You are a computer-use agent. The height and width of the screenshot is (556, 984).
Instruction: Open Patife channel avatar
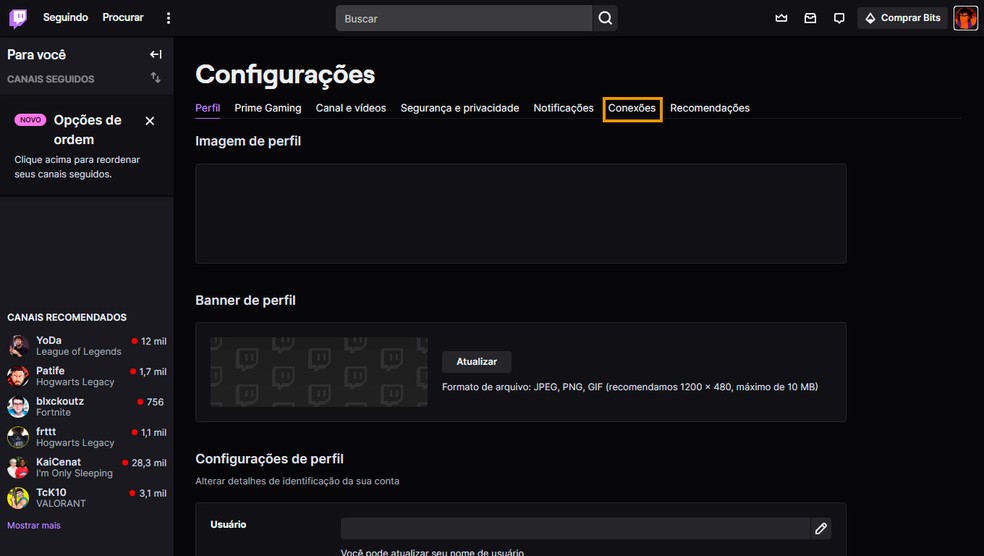[x=18, y=377]
